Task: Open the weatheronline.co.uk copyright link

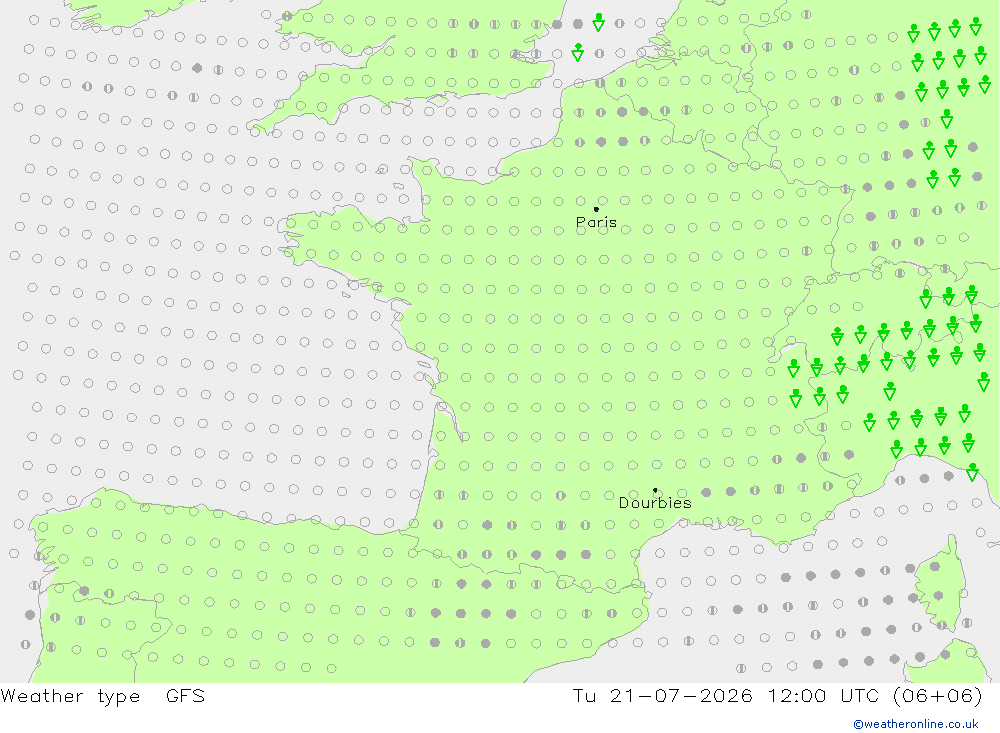Action: point(916,724)
